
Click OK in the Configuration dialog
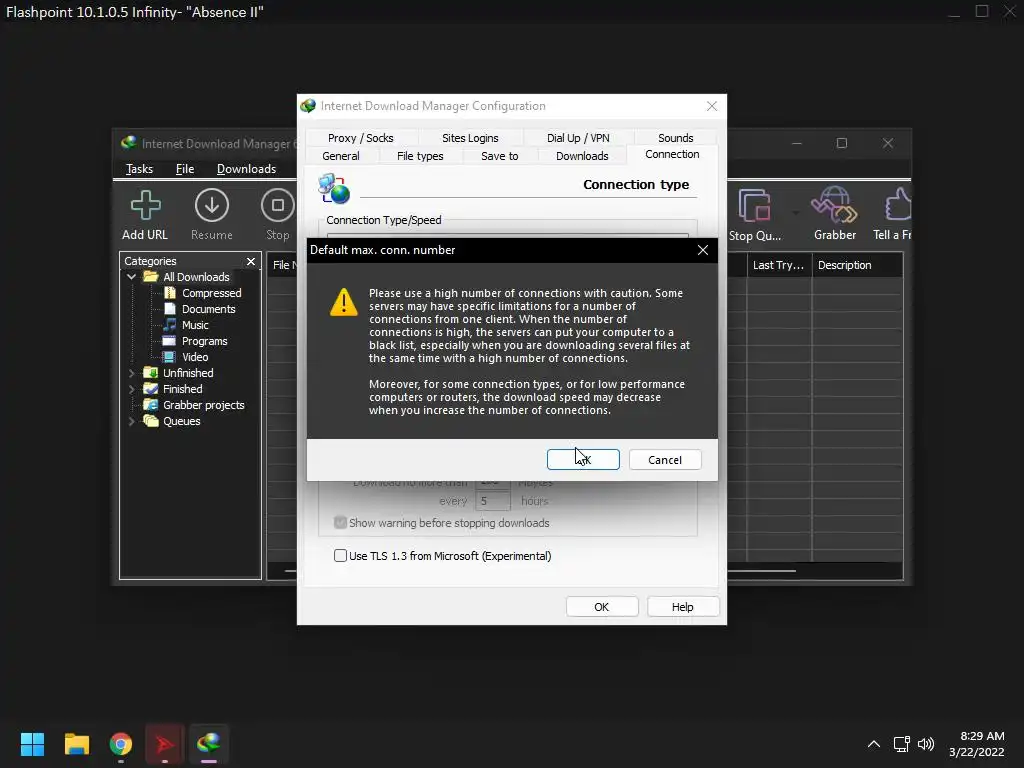pos(601,607)
